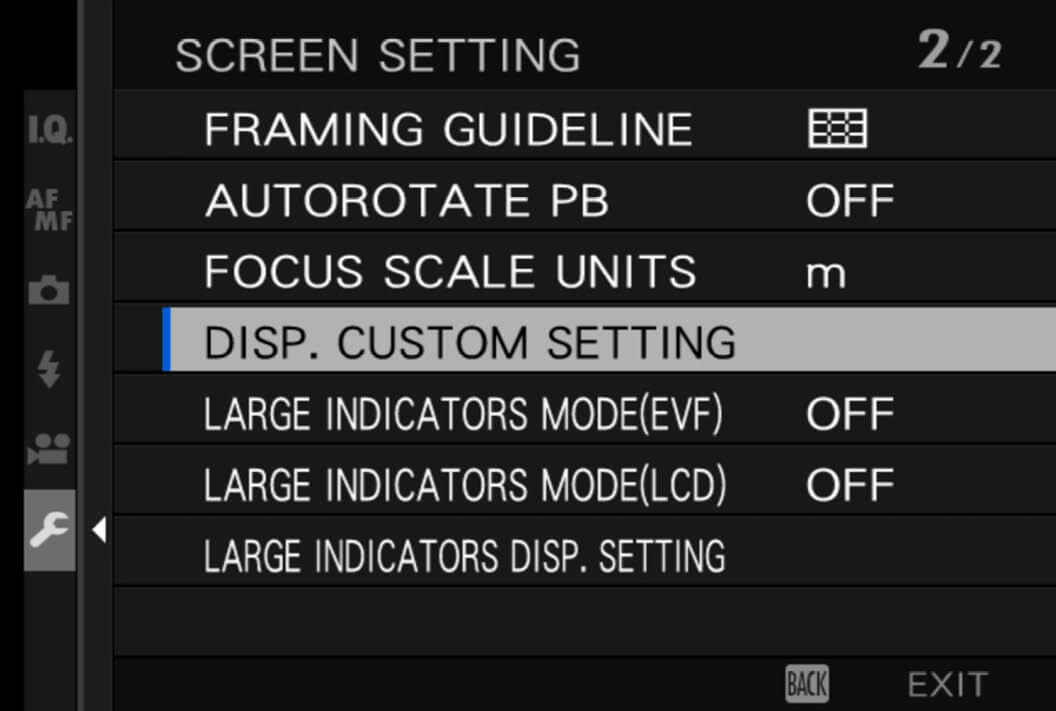
Task: Open the I.Q. image quality tab
Action: click(x=50, y=129)
